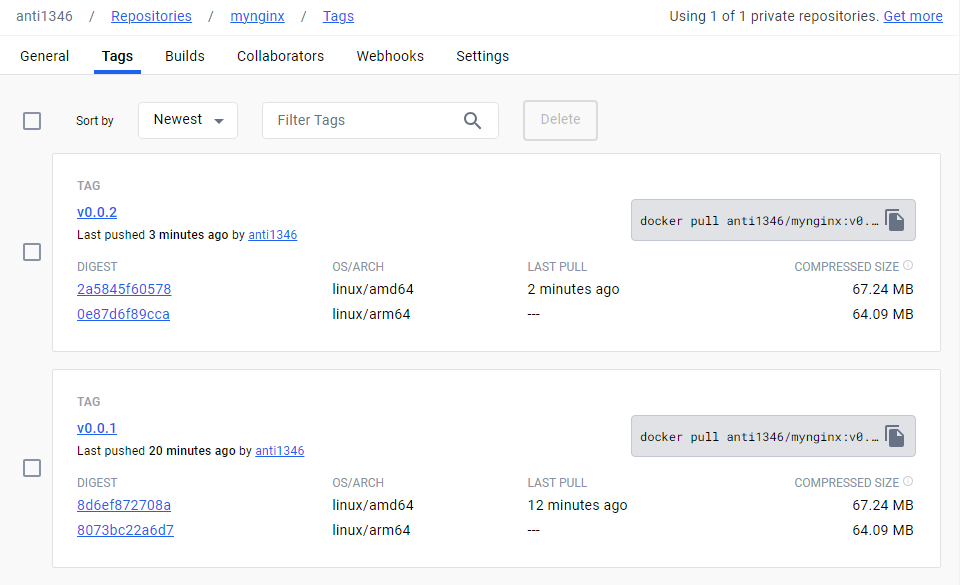960x585 pixels.
Task: Open the Collaborators tab
Action: (x=280, y=56)
